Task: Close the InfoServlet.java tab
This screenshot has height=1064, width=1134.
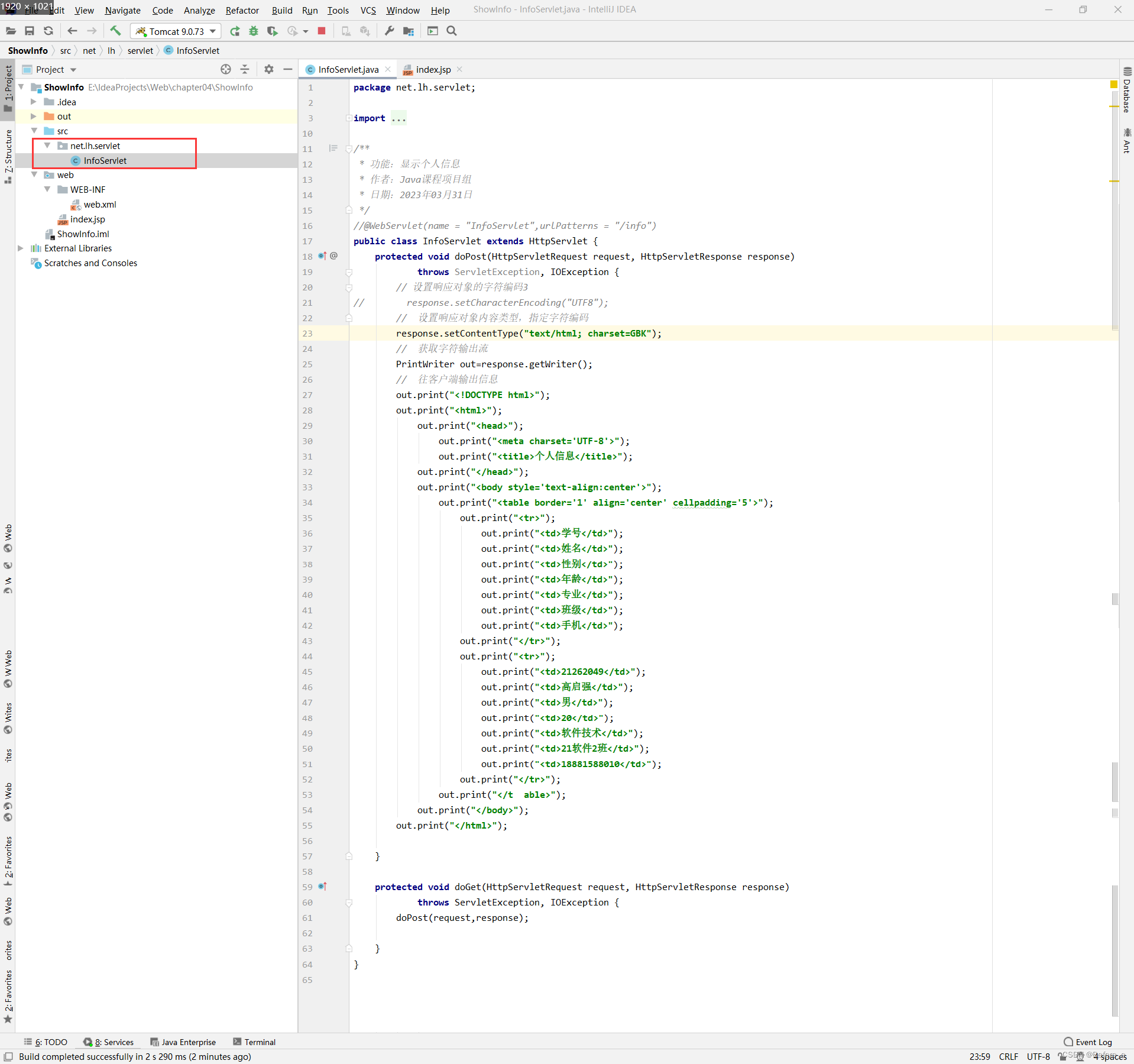Action: [388, 69]
